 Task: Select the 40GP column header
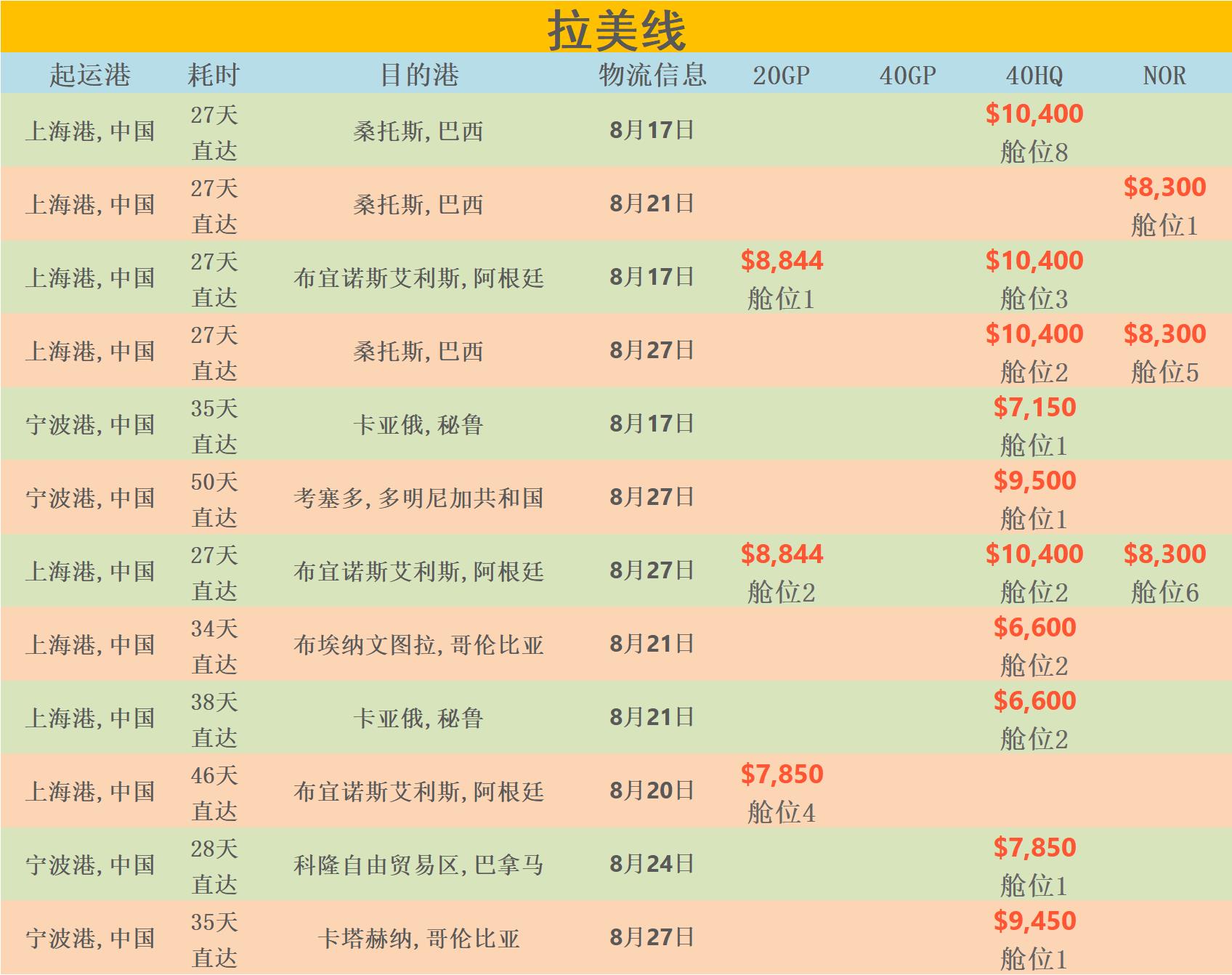pos(908,76)
